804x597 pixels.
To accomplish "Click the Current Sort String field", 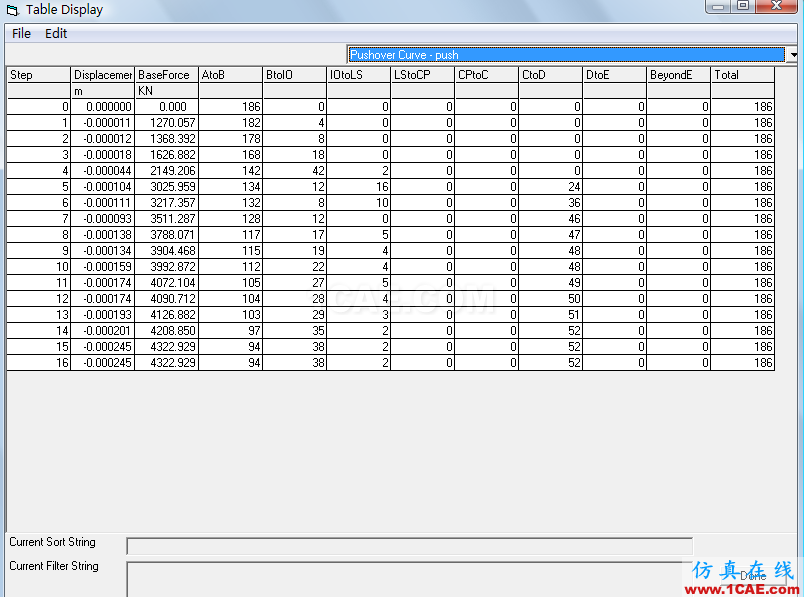I will click(x=409, y=546).
